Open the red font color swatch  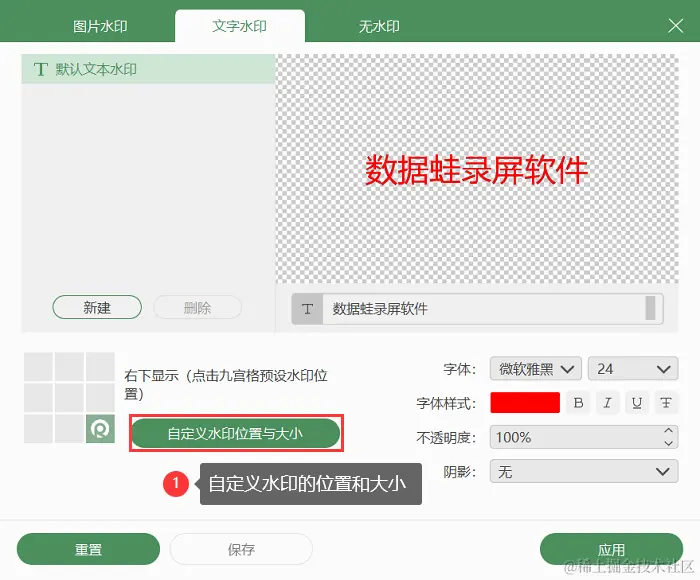coord(525,403)
